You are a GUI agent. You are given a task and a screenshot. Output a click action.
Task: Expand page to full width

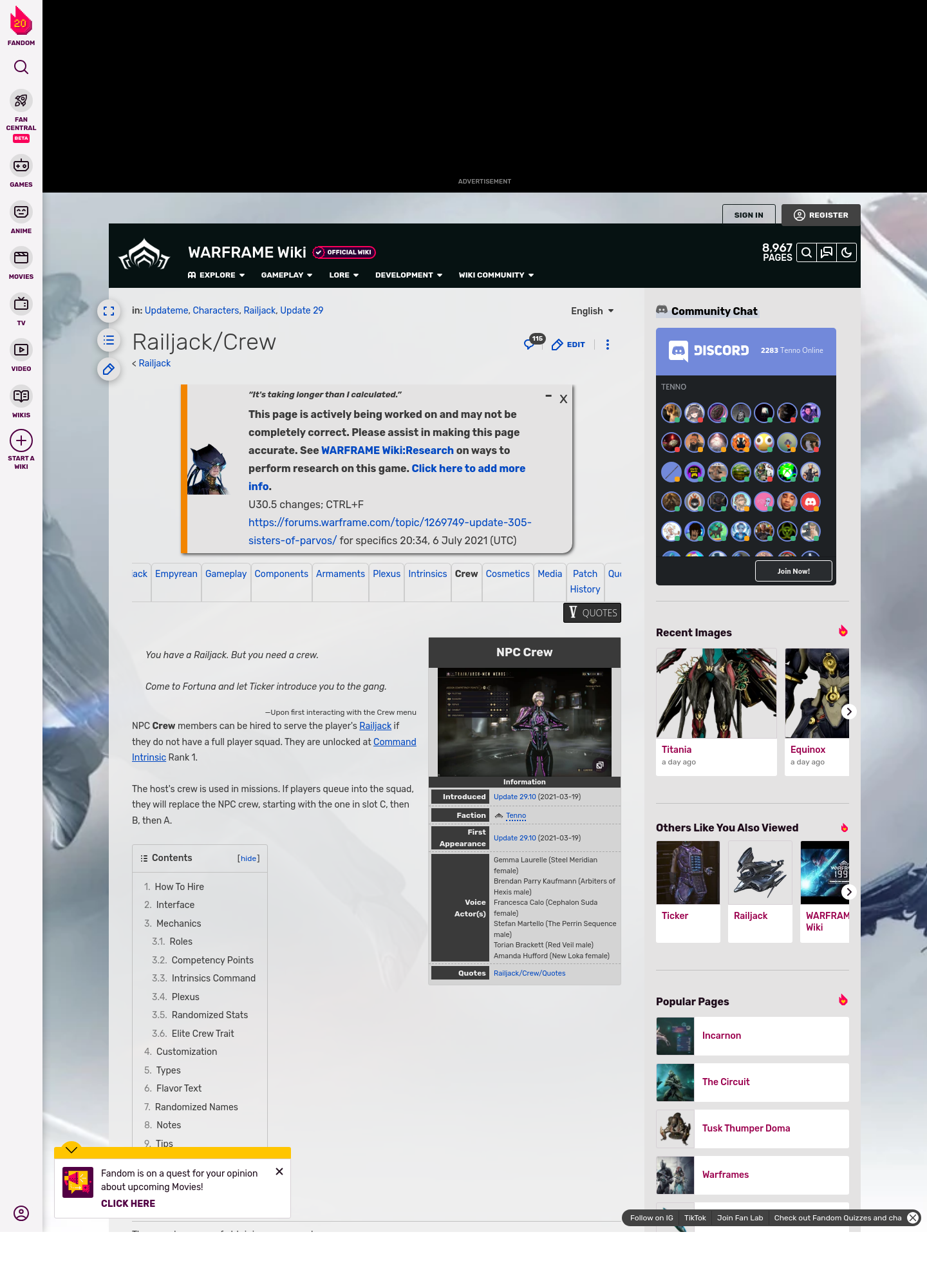[109, 311]
